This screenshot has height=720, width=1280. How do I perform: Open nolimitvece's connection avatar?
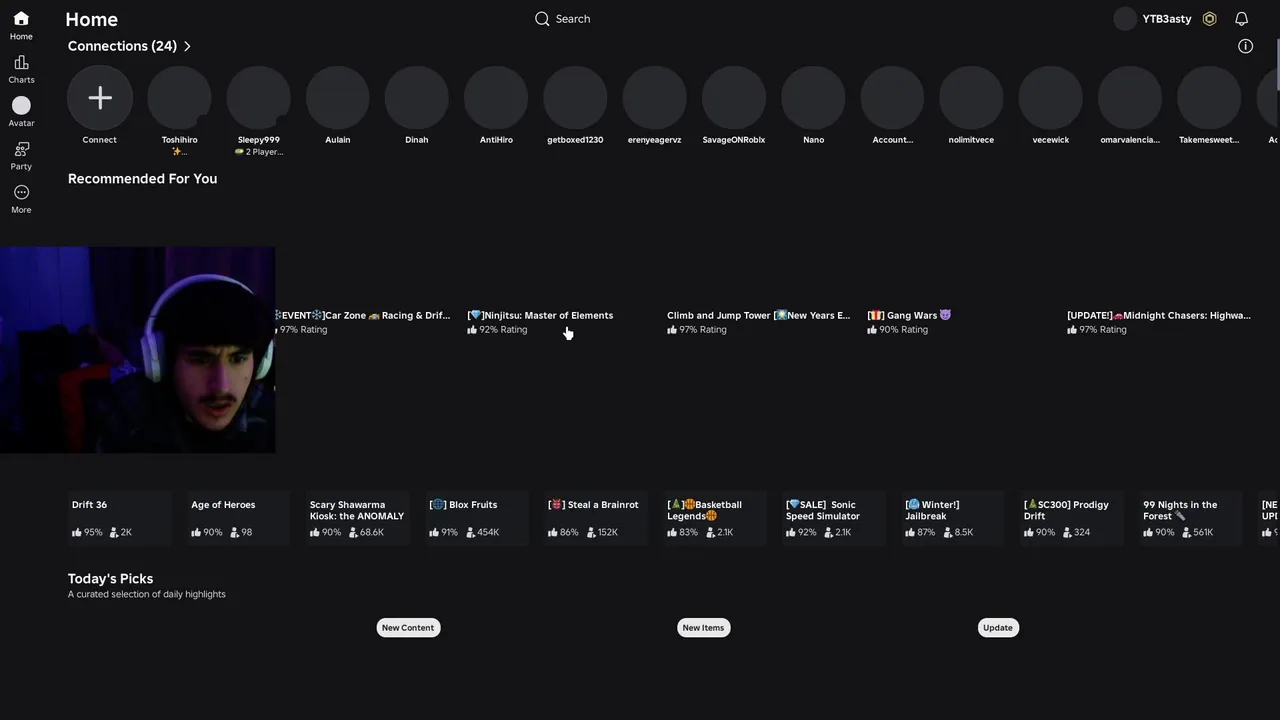[x=972, y=98]
